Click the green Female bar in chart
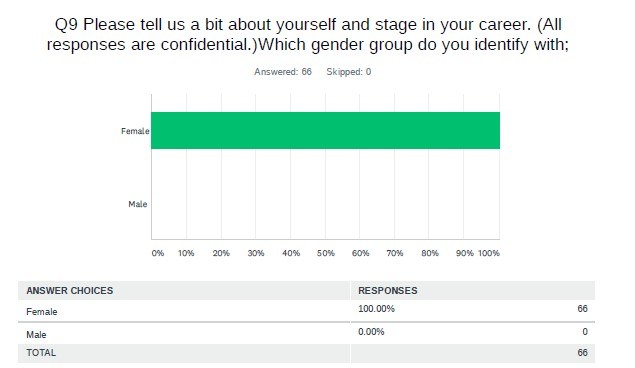635x368 pixels. pyautogui.click(x=326, y=130)
